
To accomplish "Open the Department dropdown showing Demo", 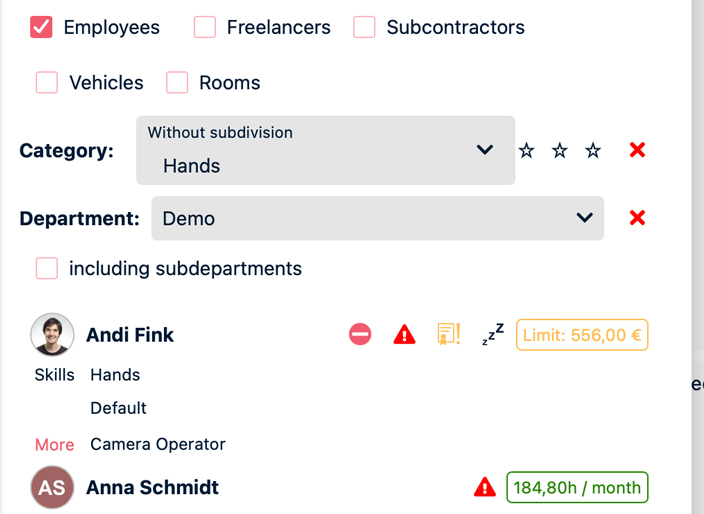I will tap(377, 218).
